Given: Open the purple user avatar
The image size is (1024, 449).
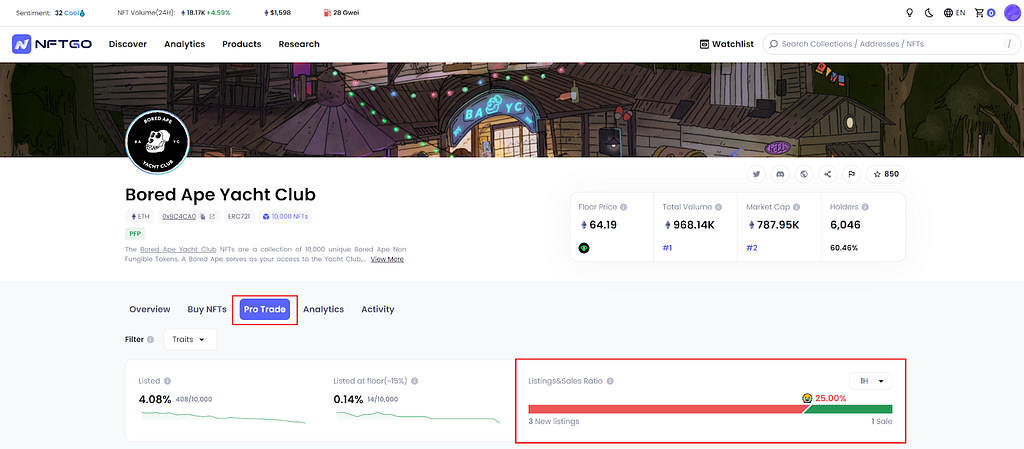Looking at the screenshot, I should [1012, 12].
